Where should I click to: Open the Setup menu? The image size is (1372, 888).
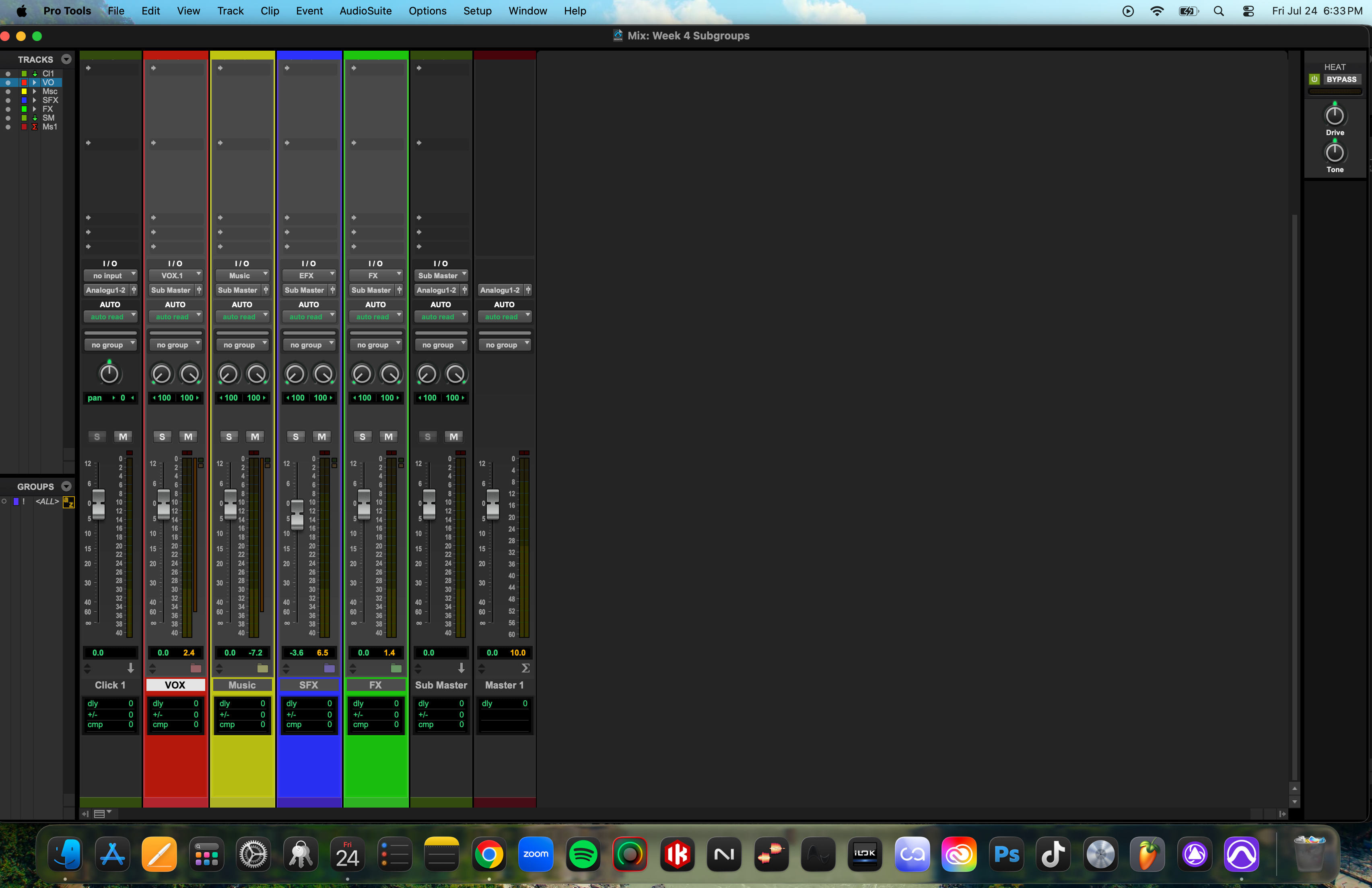[477, 11]
